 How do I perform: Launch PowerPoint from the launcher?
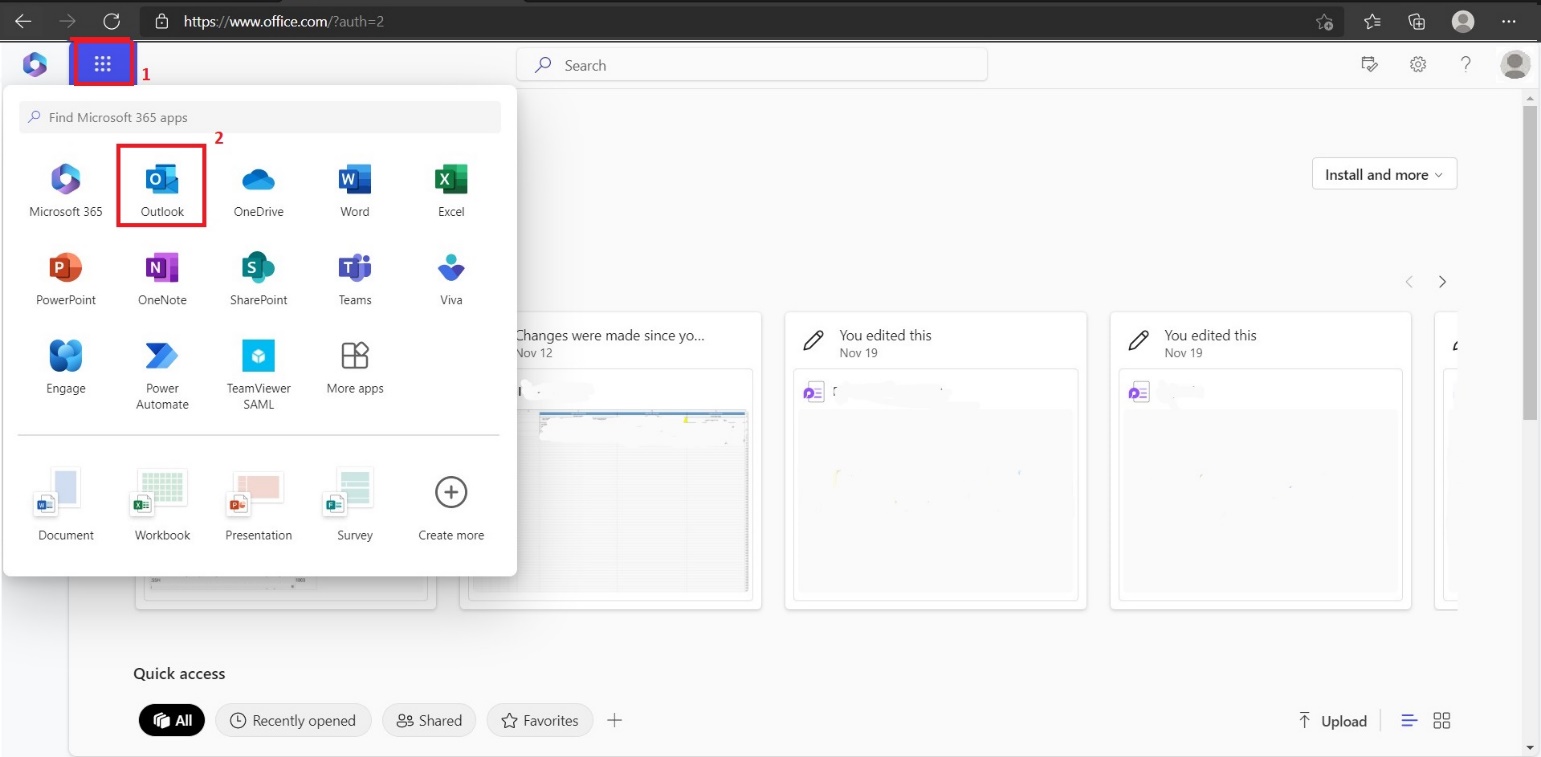click(66, 280)
